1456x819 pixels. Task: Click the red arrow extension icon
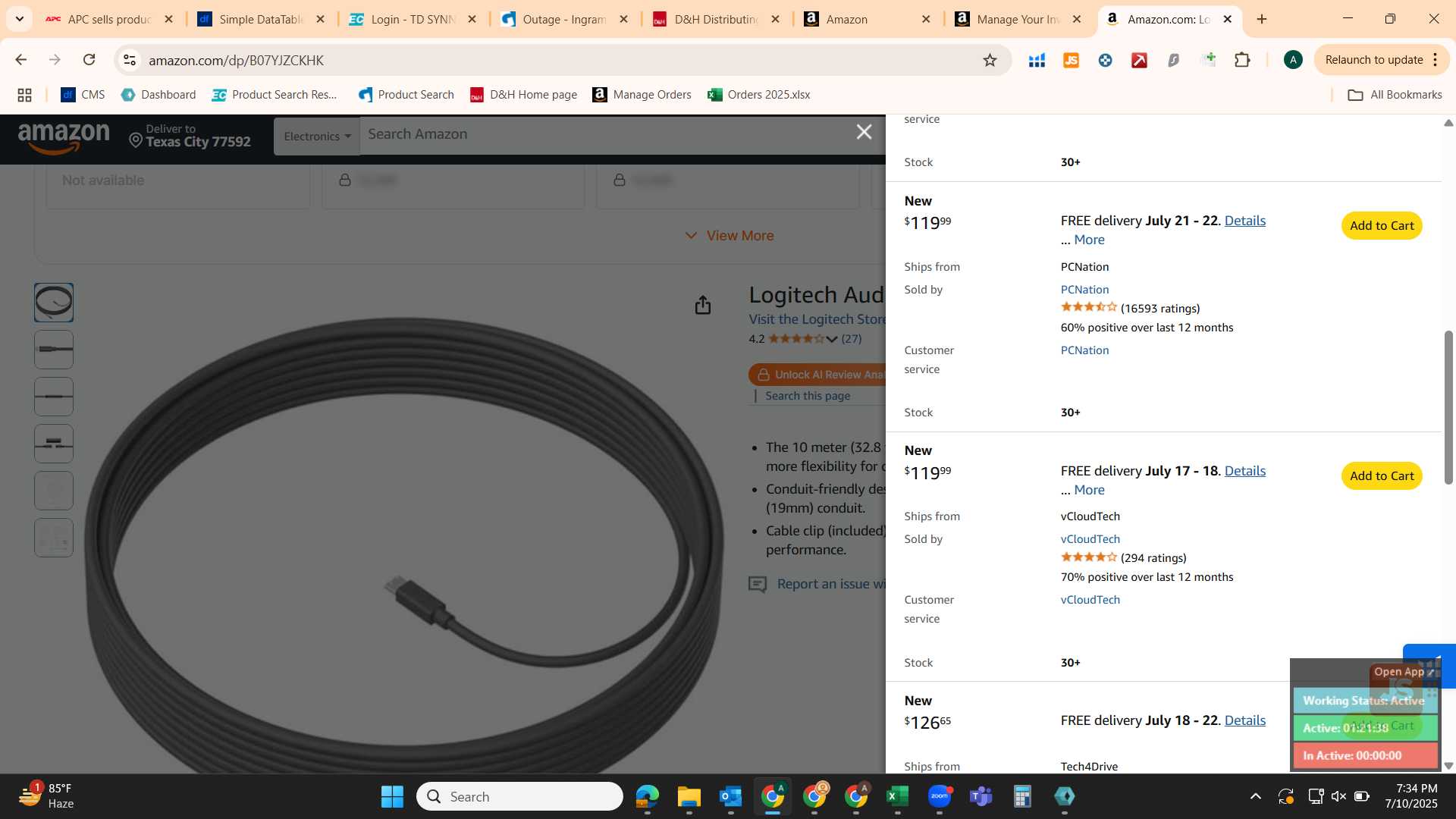click(1139, 60)
